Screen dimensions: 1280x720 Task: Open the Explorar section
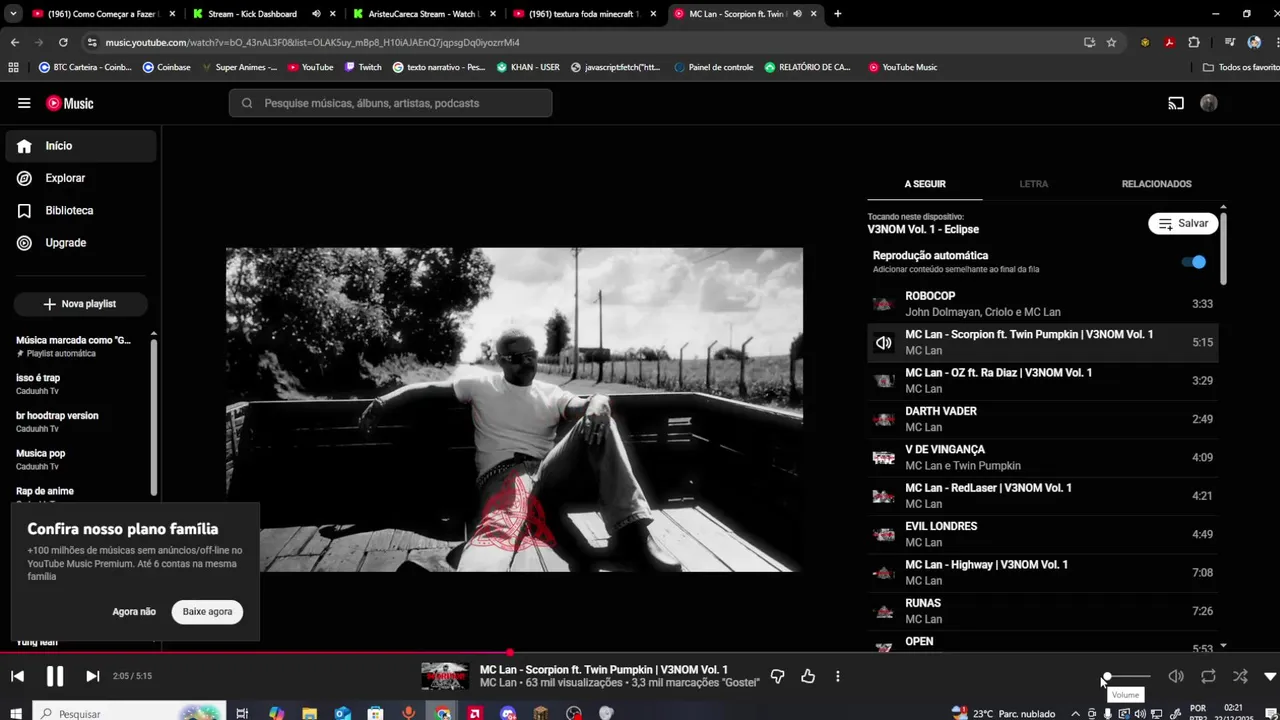click(81, 178)
